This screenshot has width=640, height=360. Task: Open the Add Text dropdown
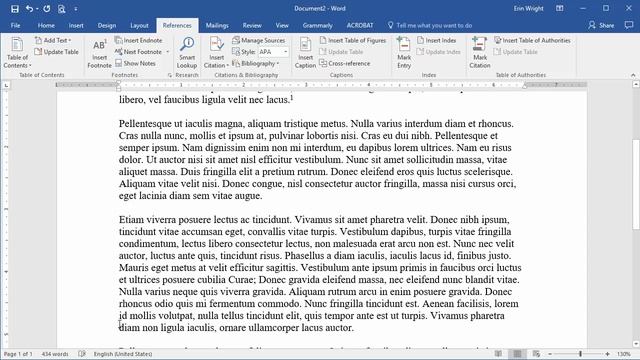pos(53,40)
